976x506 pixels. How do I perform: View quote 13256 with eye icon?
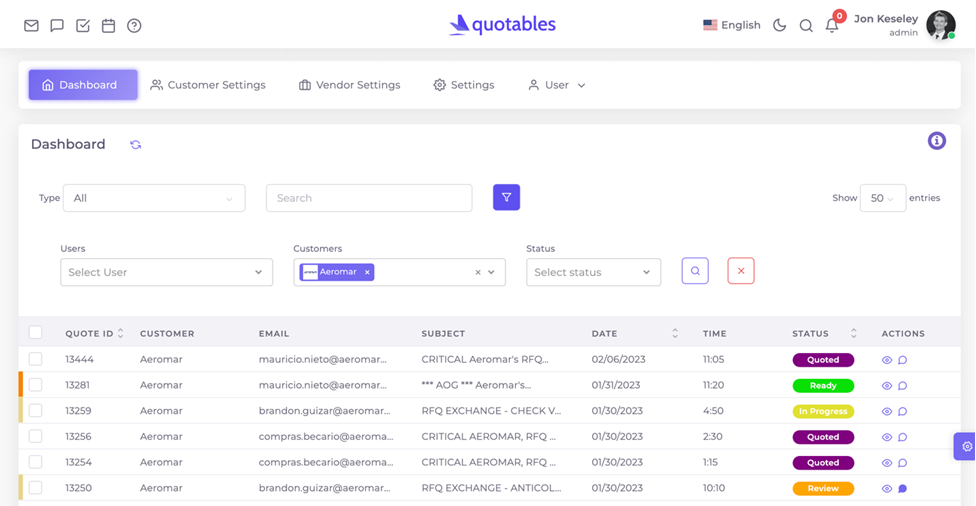tap(887, 437)
